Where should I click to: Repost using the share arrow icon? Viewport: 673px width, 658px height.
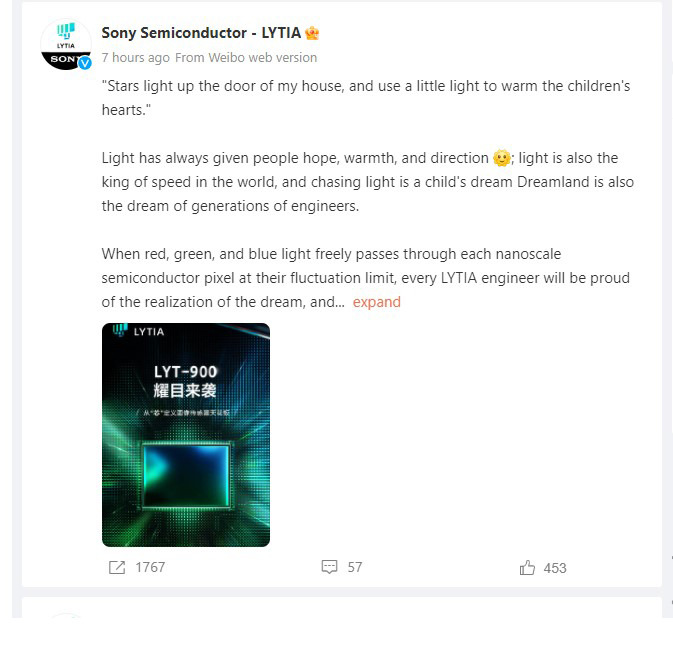117,567
